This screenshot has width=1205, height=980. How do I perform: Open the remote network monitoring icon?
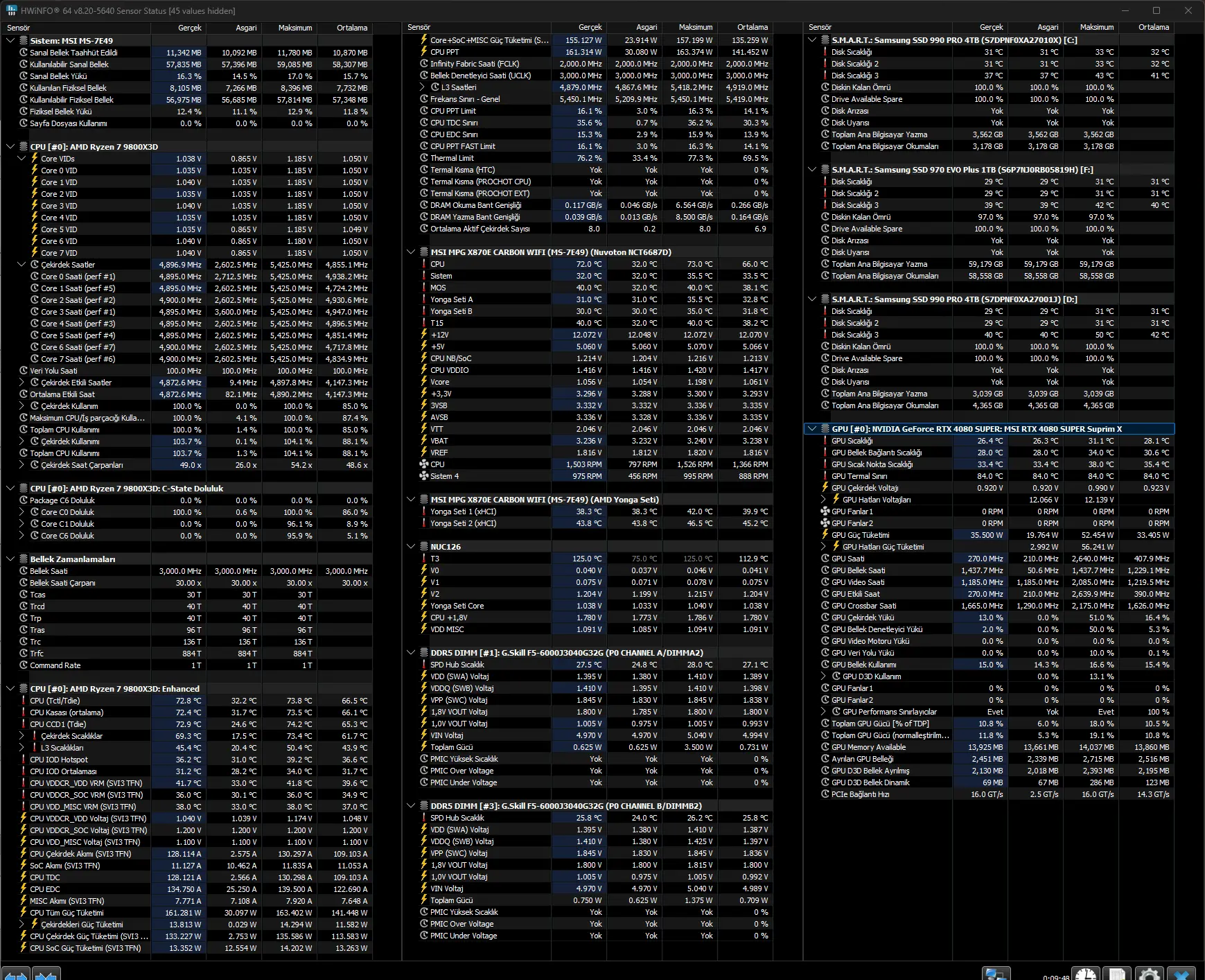996,974
